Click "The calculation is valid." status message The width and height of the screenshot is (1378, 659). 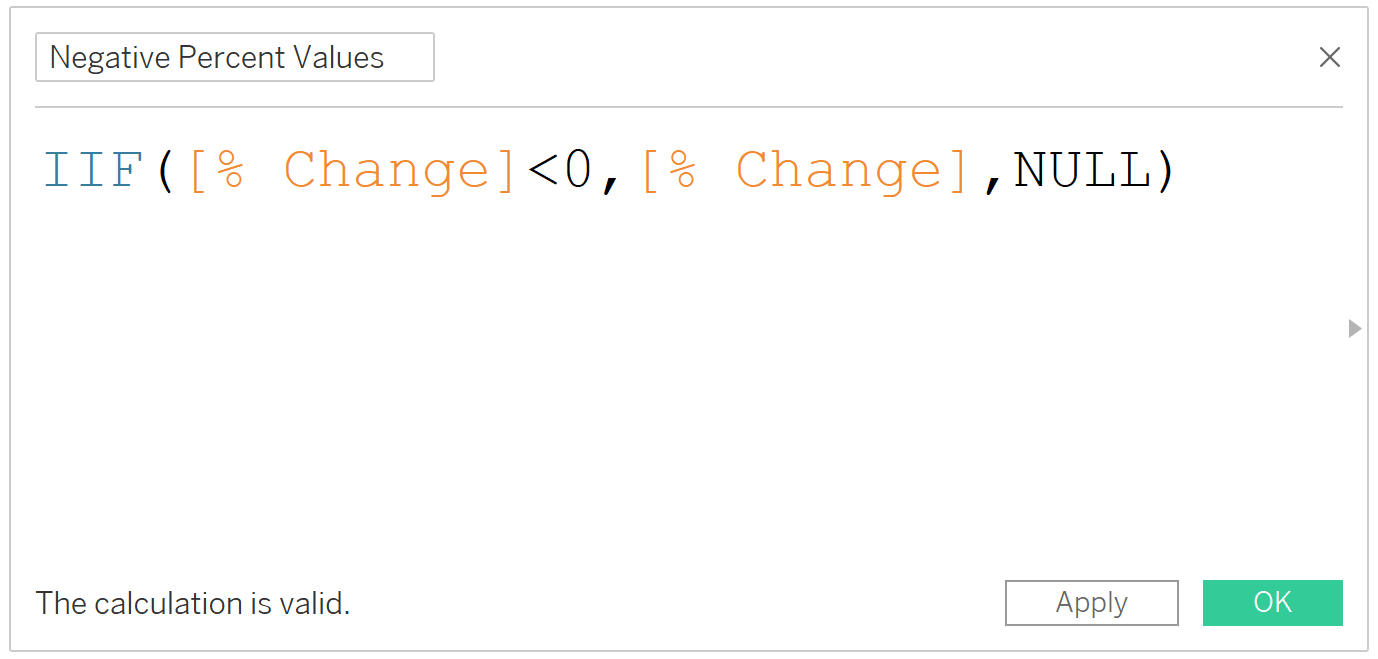pyautogui.click(x=193, y=603)
